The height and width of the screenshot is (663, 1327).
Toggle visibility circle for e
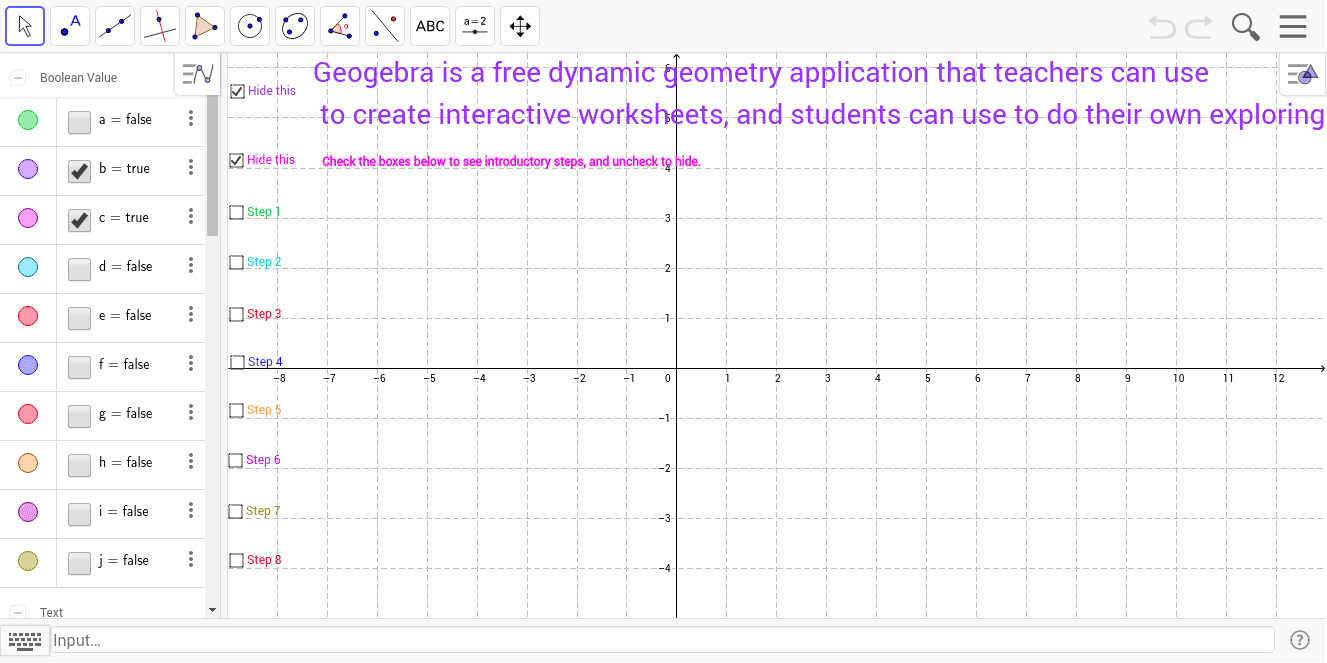click(28, 316)
